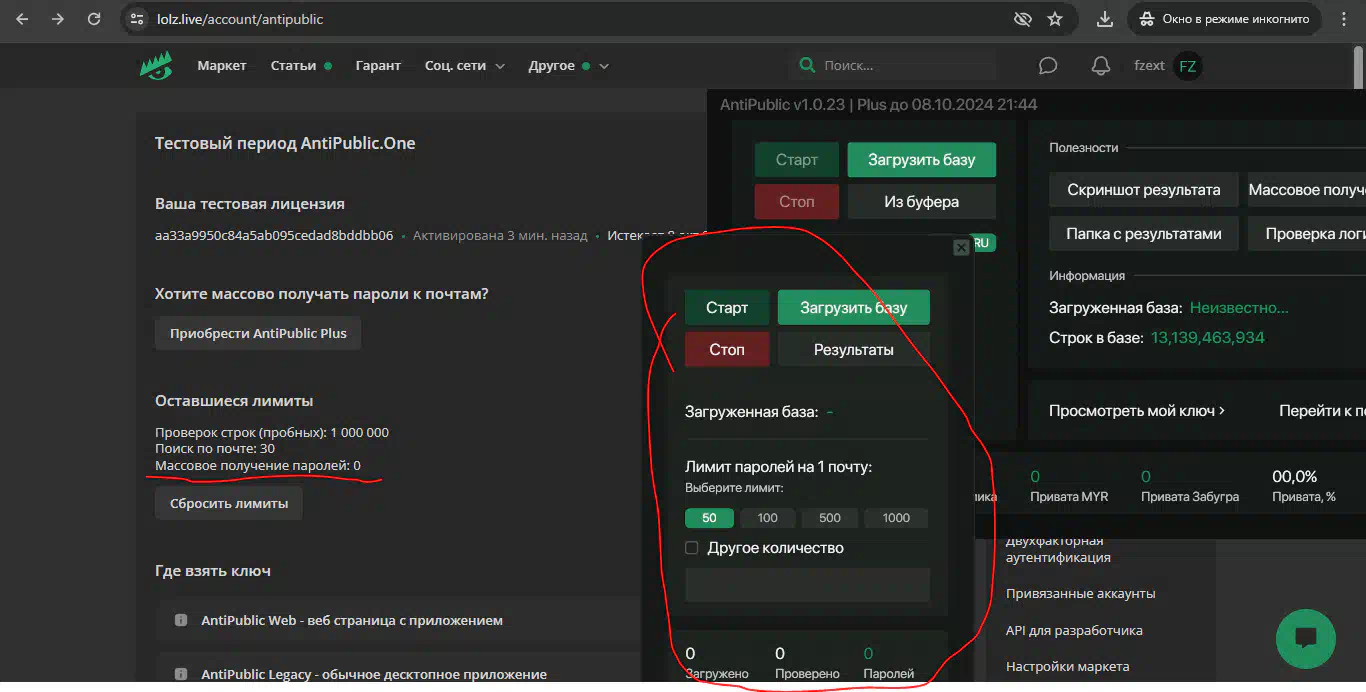
Task: Close the popup with the X button
Action: 961,247
